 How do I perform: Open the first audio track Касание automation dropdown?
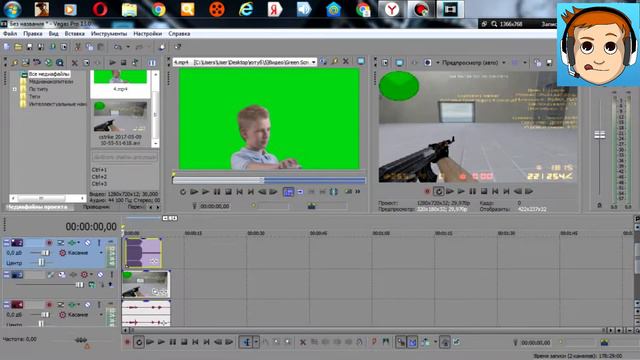tap(101, 253)
